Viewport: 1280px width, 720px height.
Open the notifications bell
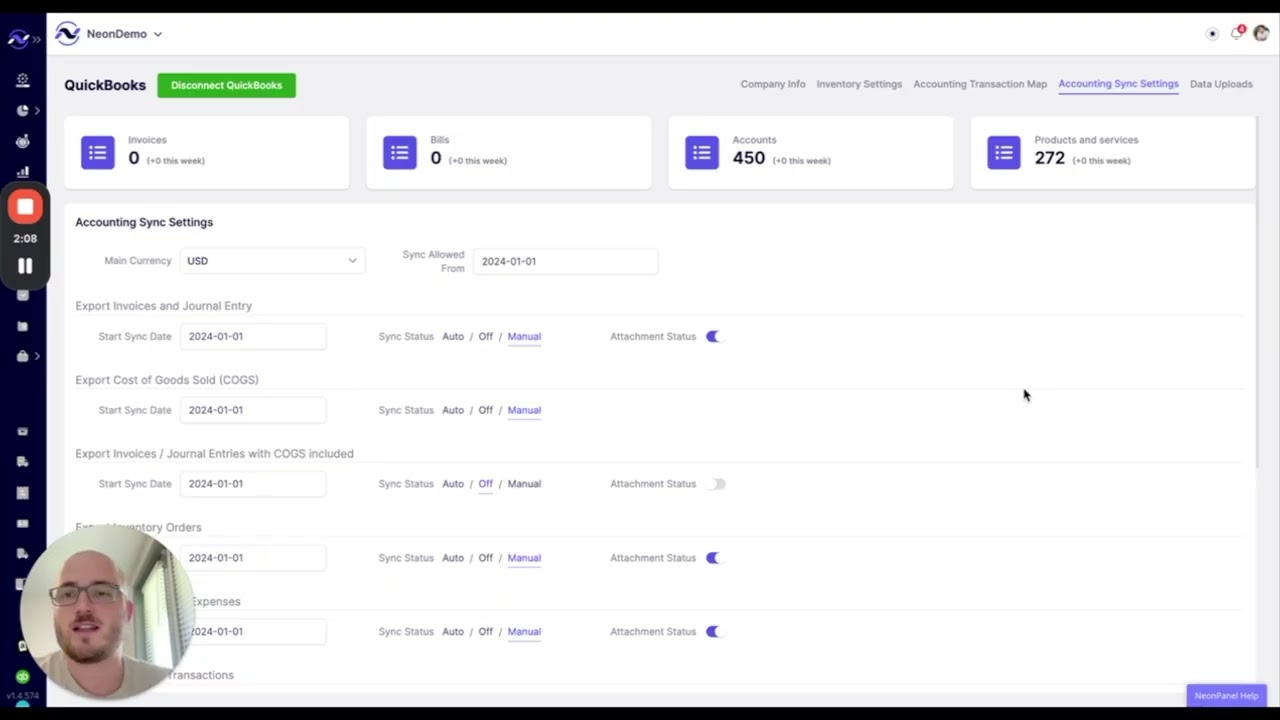pyautogui.click(x=1237, y=34)
